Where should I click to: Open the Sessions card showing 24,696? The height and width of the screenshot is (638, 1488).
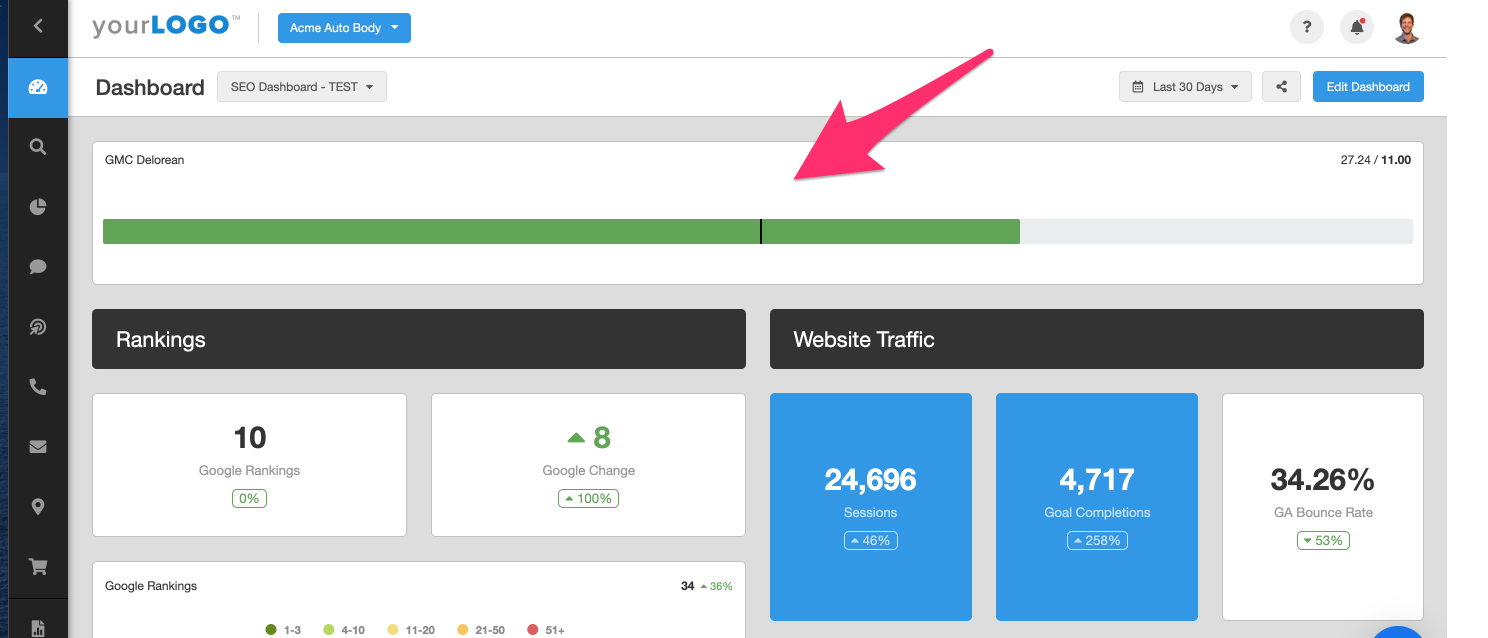[871, 507]
